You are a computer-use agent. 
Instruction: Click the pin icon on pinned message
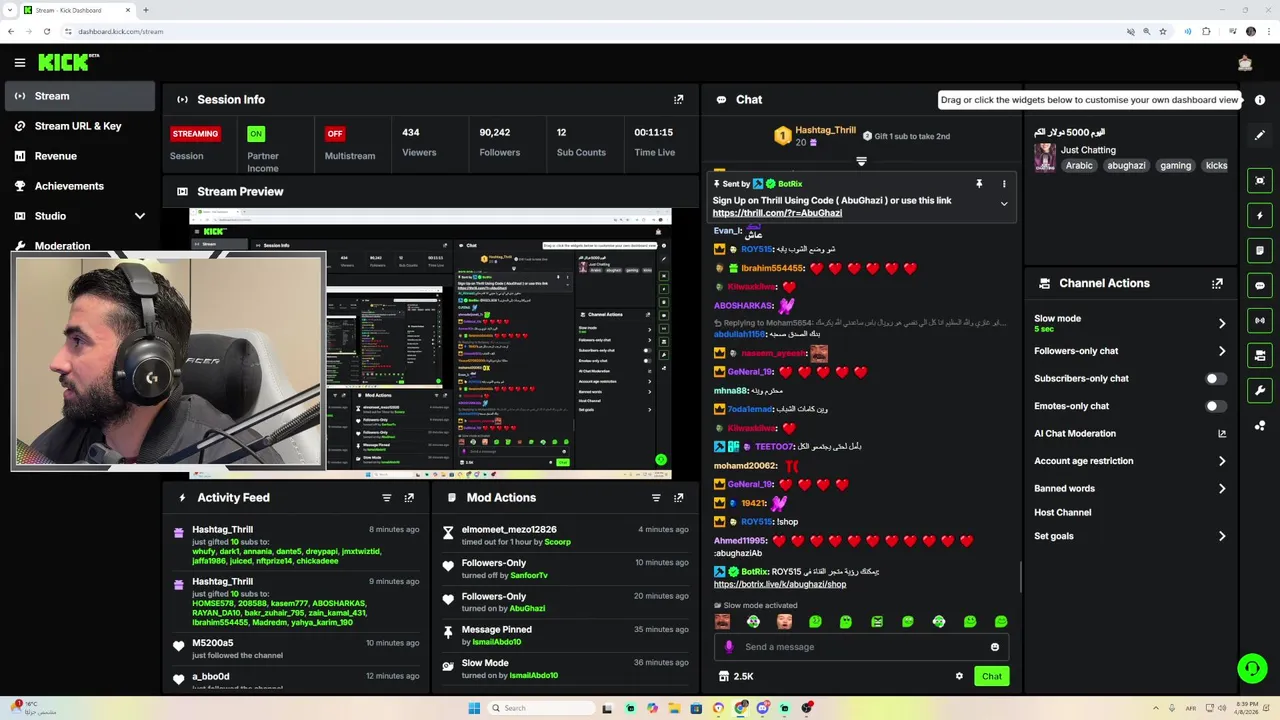(979, 184)
